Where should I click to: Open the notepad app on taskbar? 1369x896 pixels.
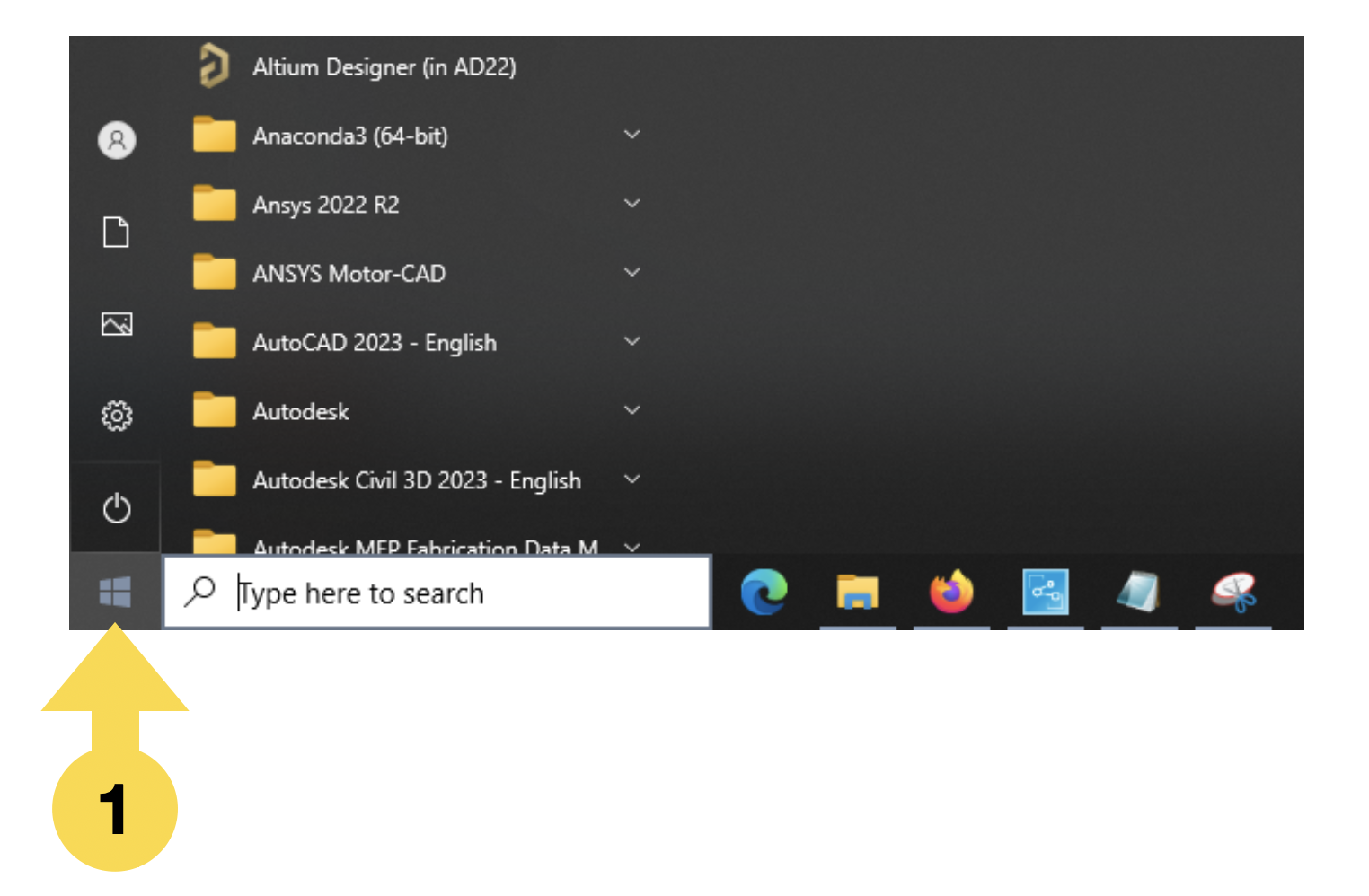click(1139, 592)
